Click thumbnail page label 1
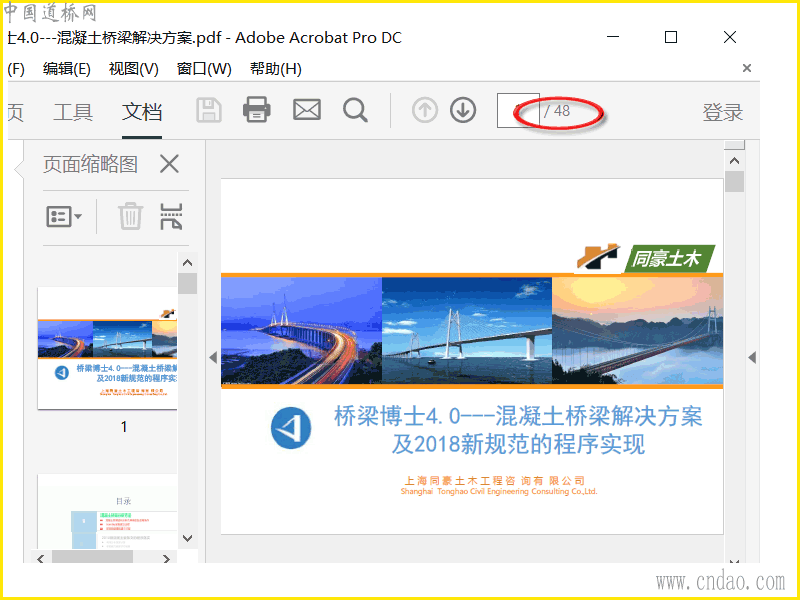800x600 pixels. pos(124,427)
